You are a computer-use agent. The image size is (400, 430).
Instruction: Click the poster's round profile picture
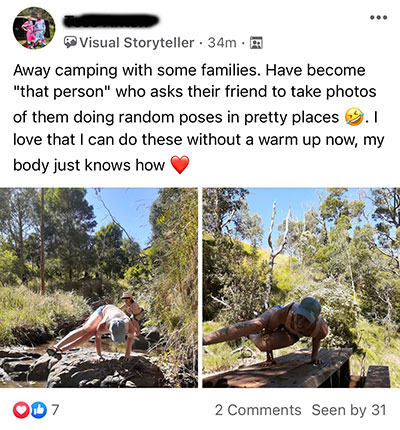pyautogui.click(x=34, y=28)
